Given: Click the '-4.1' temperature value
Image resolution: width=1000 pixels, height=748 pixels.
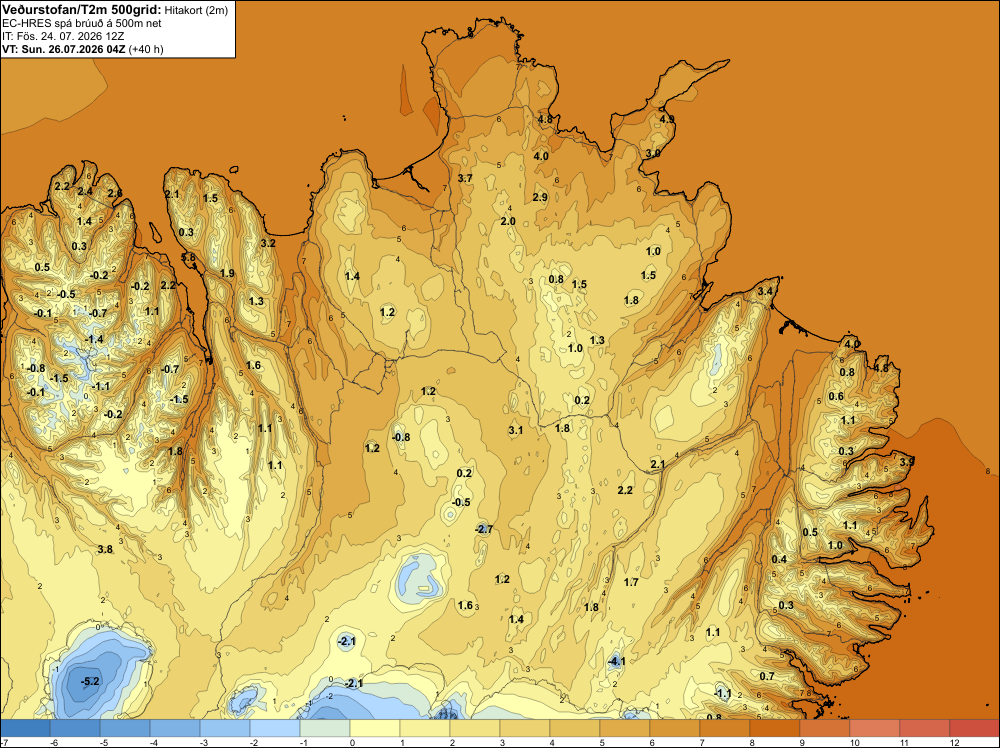Looking at the screenshot, I should 616,662.
